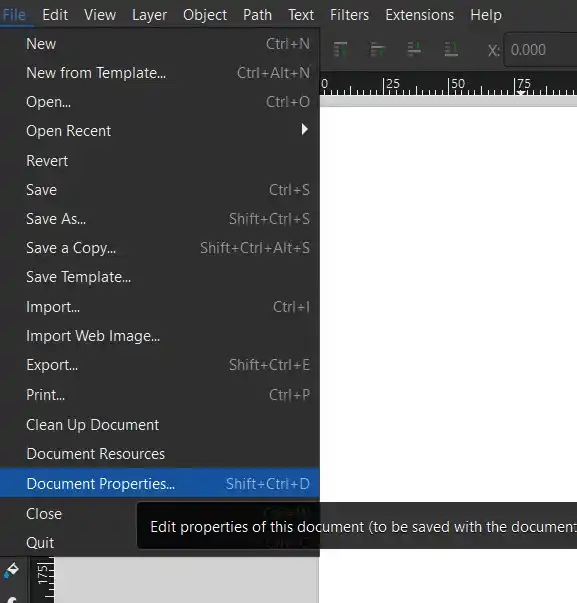
Task: Open the View menu
Action: (x=100, y=15)
